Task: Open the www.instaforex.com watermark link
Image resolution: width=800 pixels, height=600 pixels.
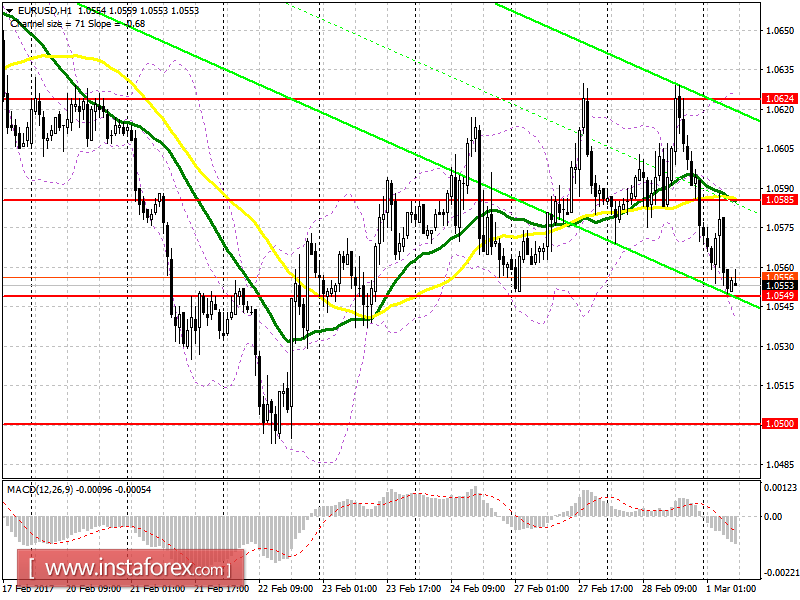Action: pyautogui.click(x=131, y=568)
